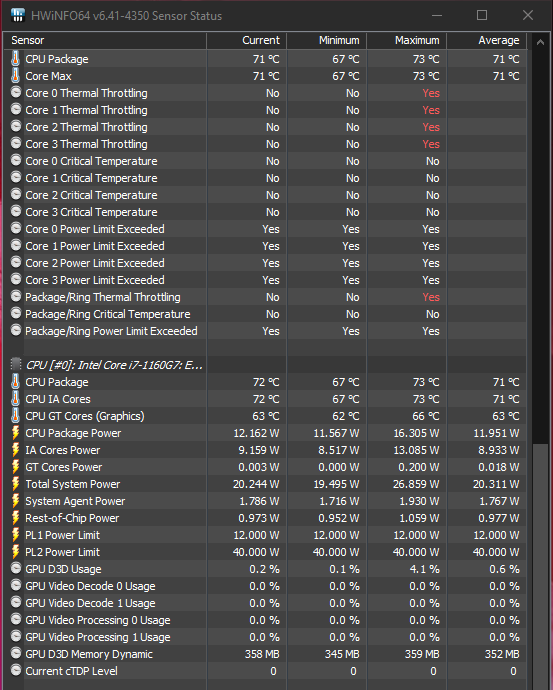Select the Core 3 Critical Temperature row label

click(91, 212)
